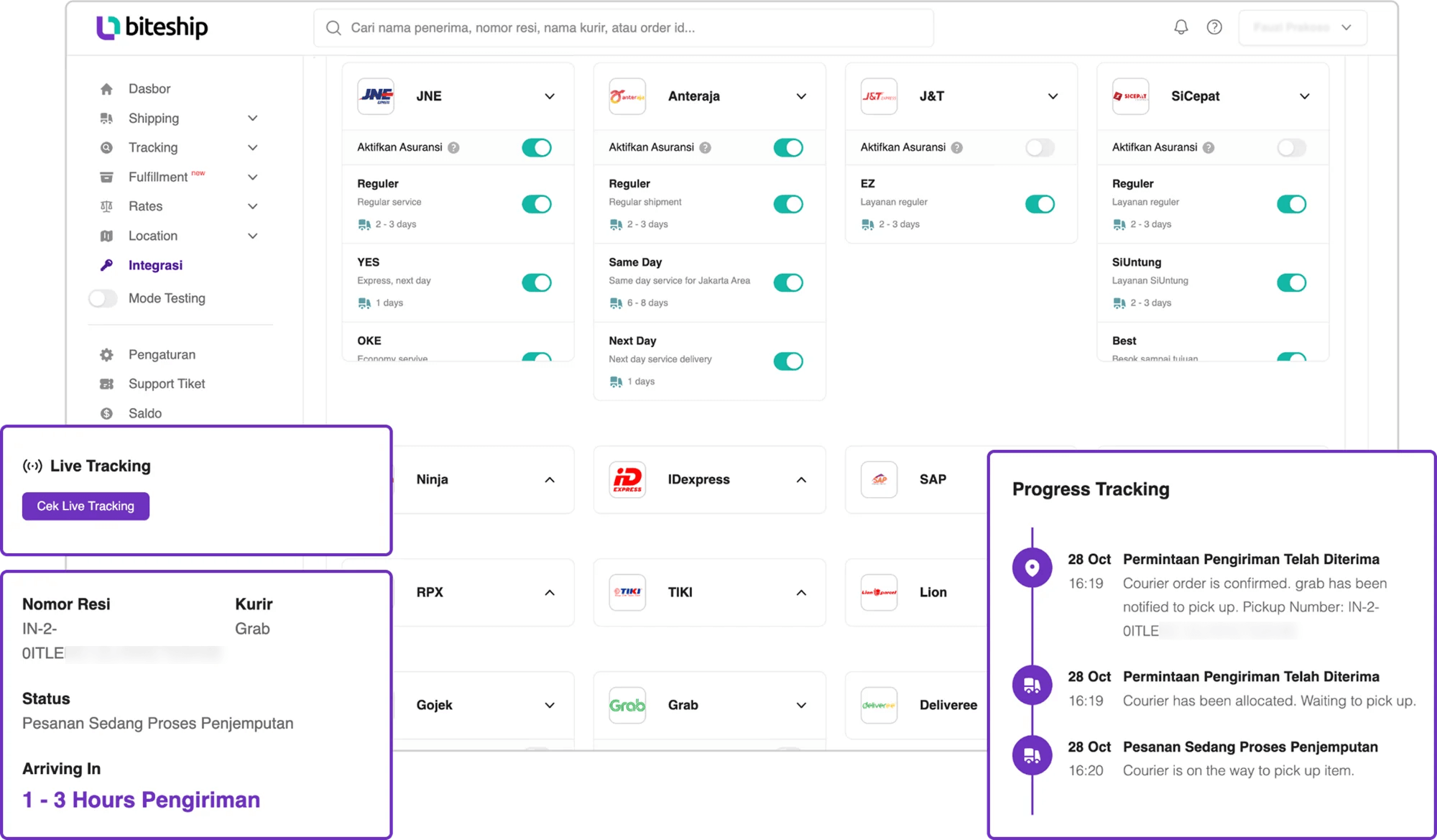Toggle SiCepat SiUntung service
Viewport: 1437px width, 840px height.
(1291, 282)
